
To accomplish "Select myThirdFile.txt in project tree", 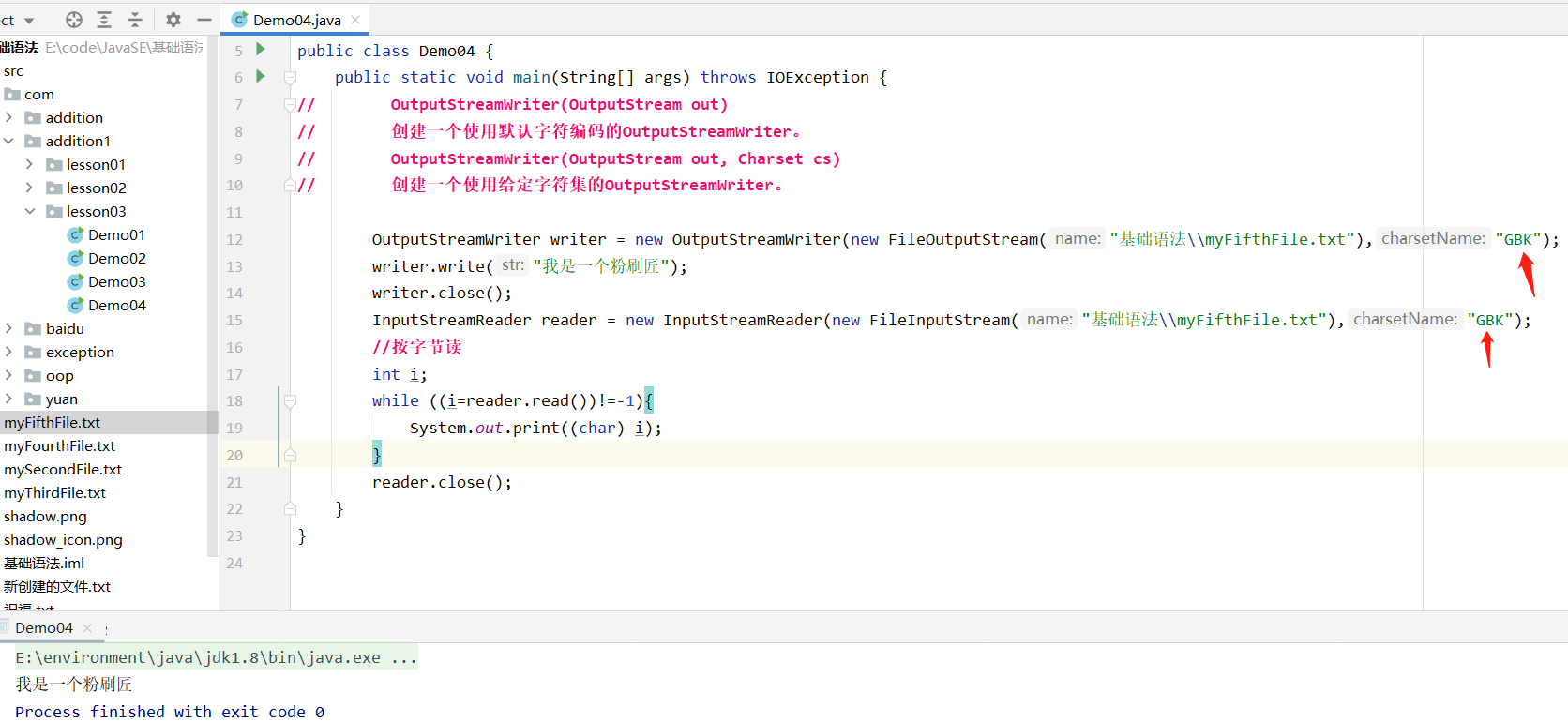I will (x=54, y=492).
